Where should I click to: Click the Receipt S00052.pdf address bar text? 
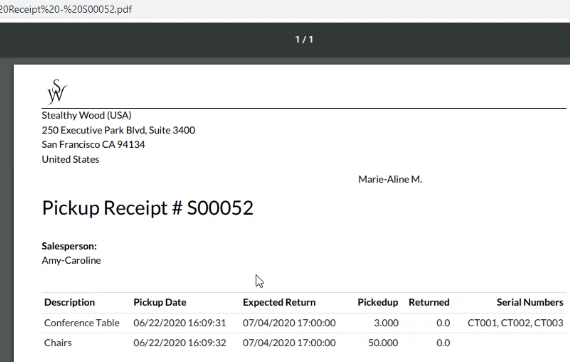(66, 9)
